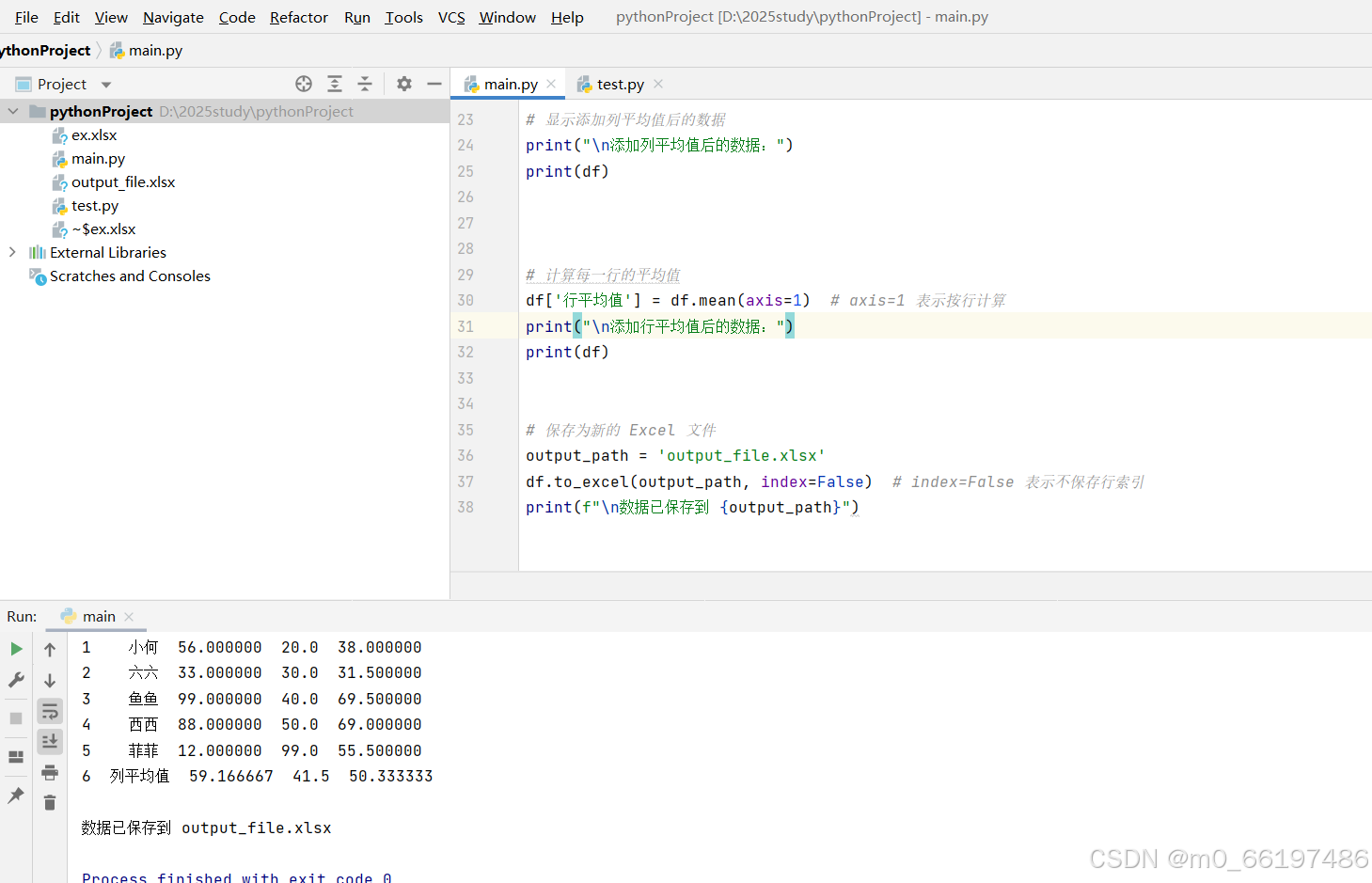
Task: Click the Print console output icon
Action: tap(50, 773)
